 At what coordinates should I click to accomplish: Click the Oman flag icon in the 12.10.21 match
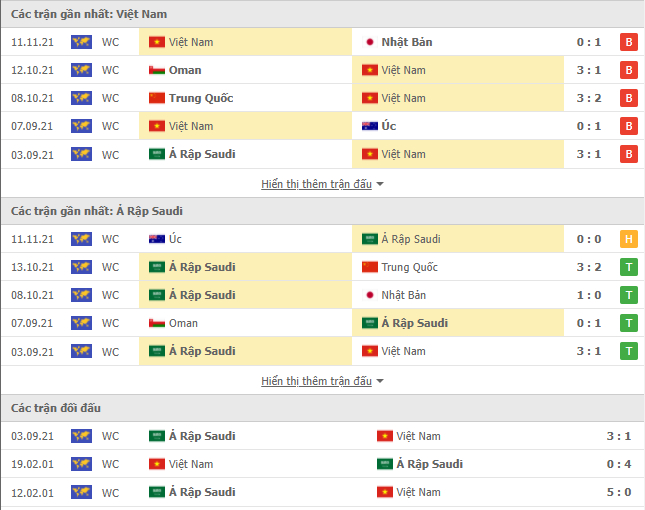click(x=156, y=70)
